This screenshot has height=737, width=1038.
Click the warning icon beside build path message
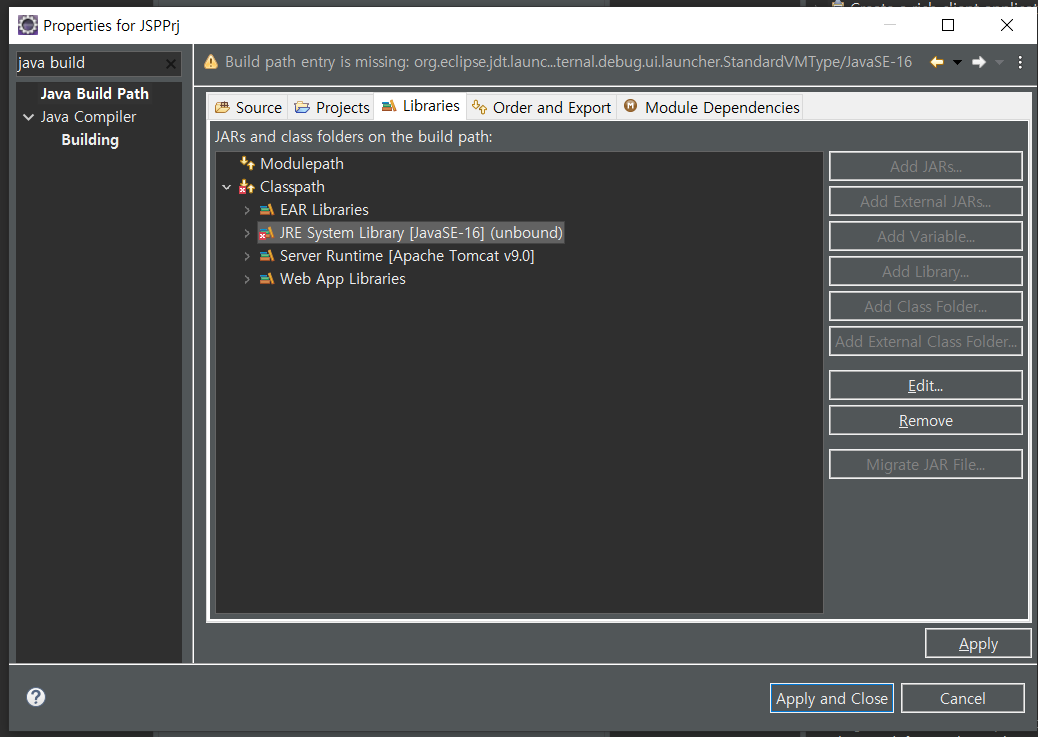[x=211, y=62]
